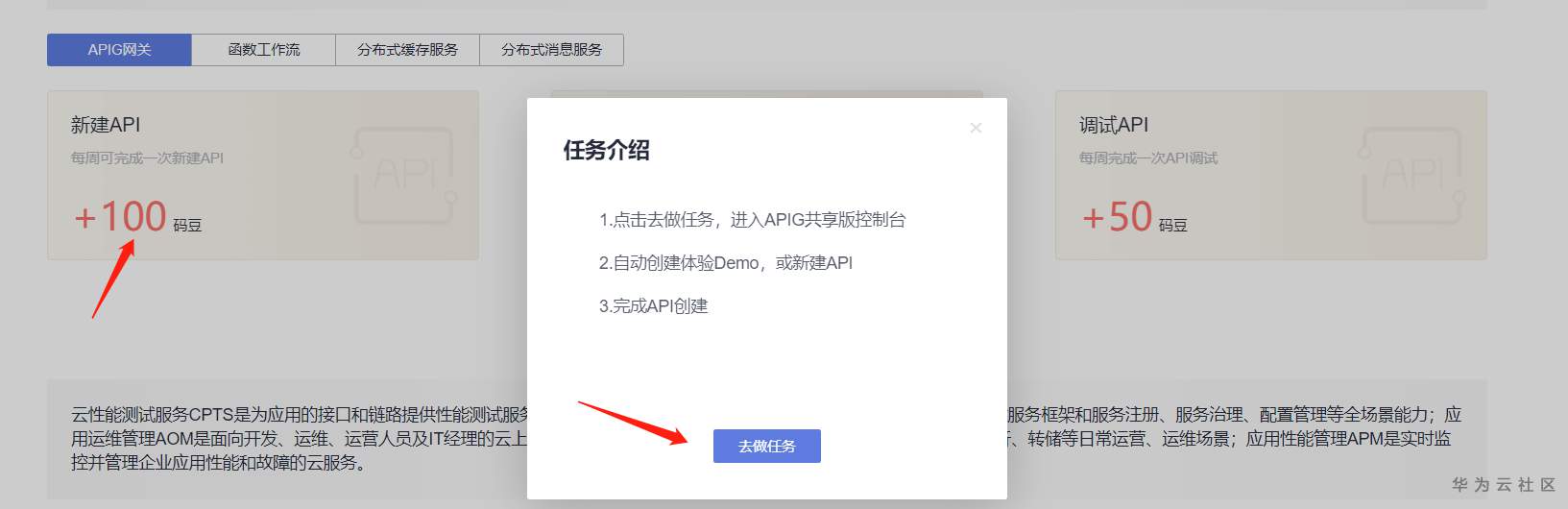Open the 调试API task card title

click(1114, 125)
